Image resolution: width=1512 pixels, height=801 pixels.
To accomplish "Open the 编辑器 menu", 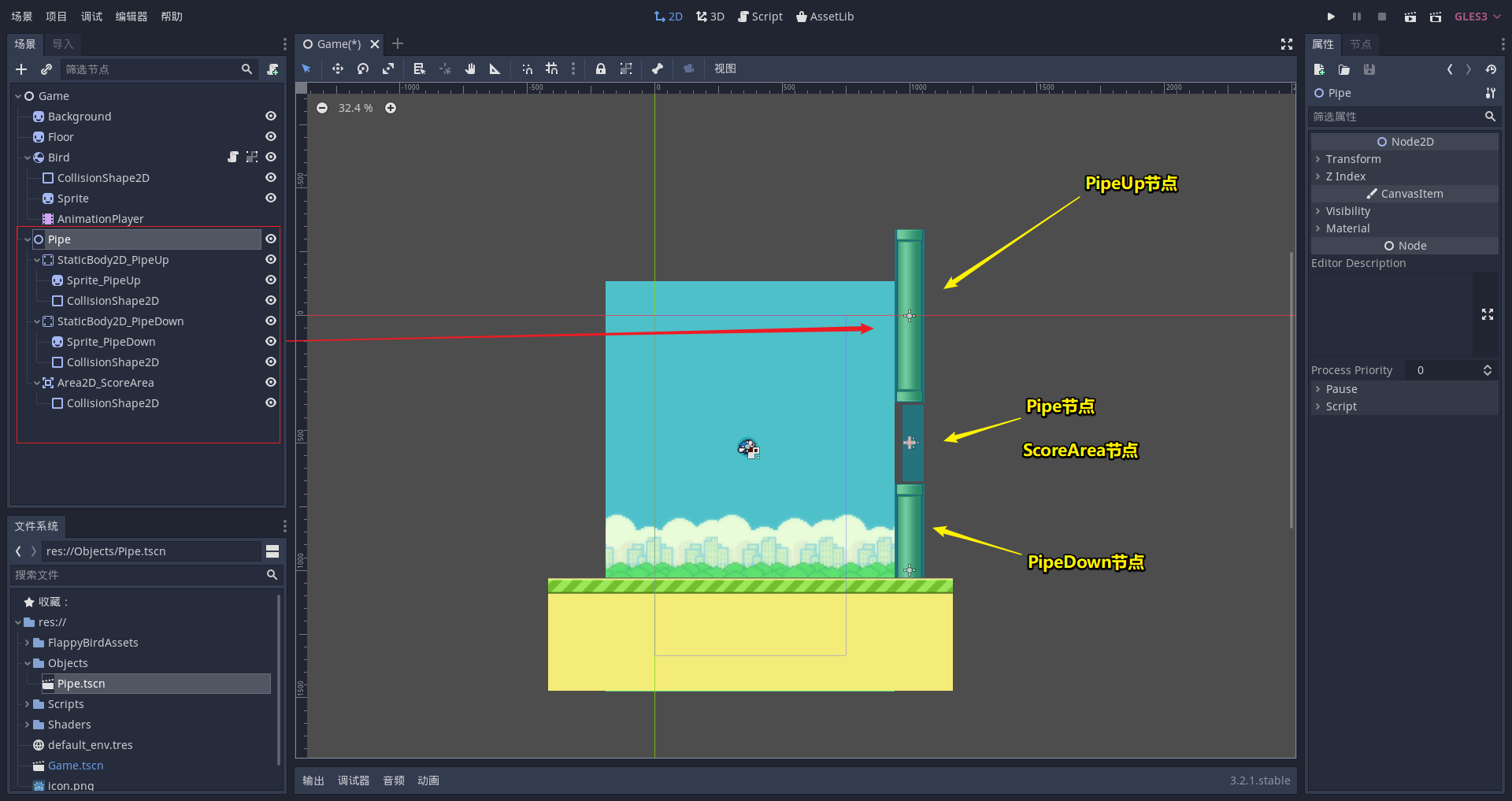I will pos(132,17).
